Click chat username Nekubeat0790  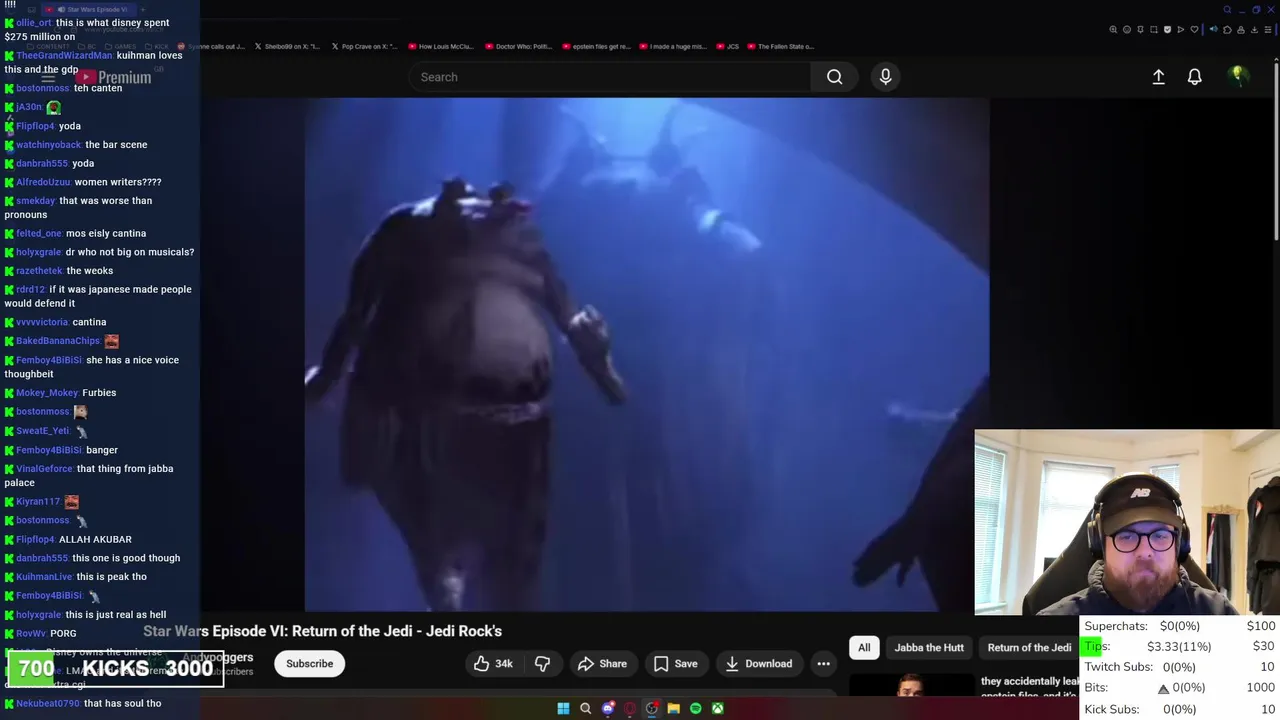click(48, 704)
